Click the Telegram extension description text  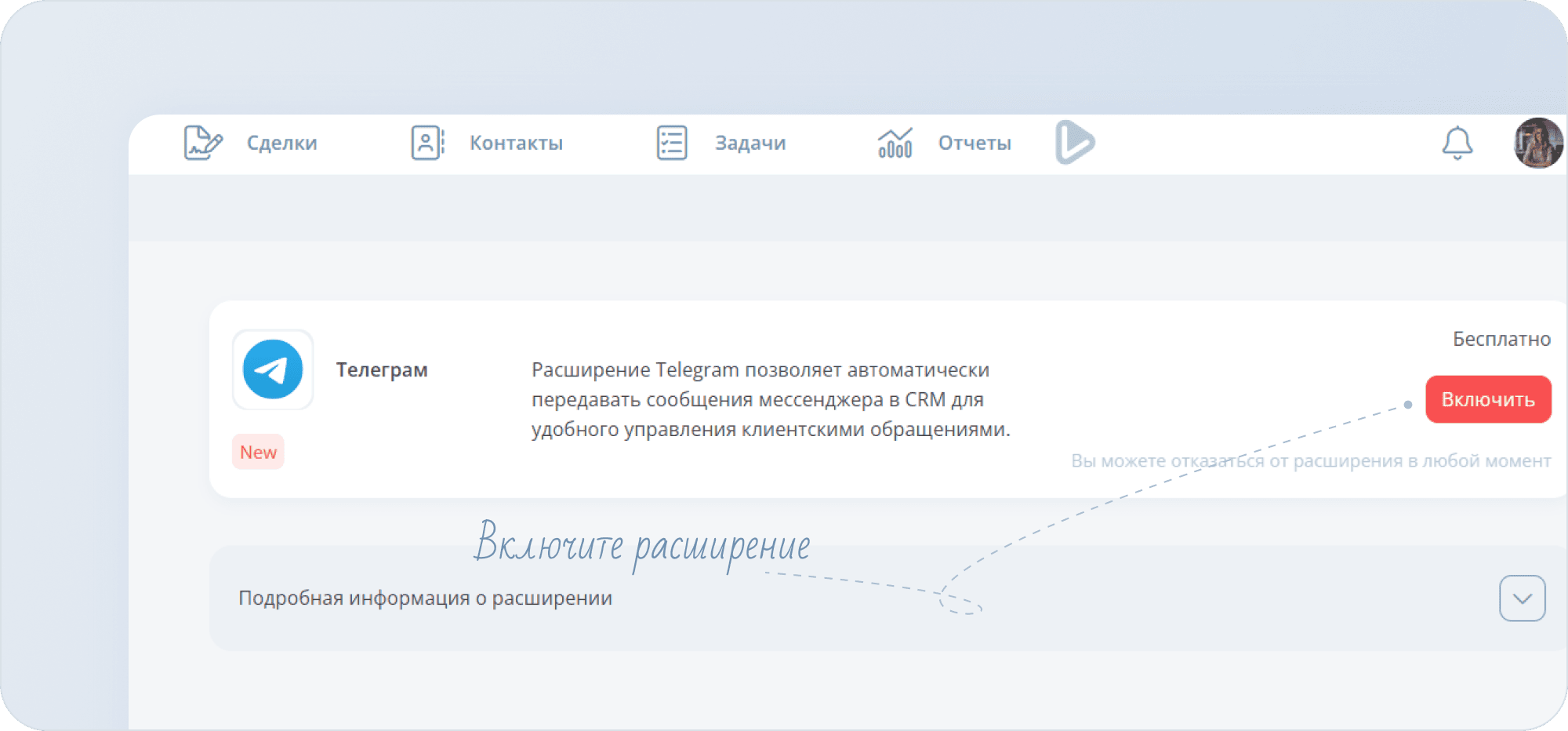[x=771, y=399]
